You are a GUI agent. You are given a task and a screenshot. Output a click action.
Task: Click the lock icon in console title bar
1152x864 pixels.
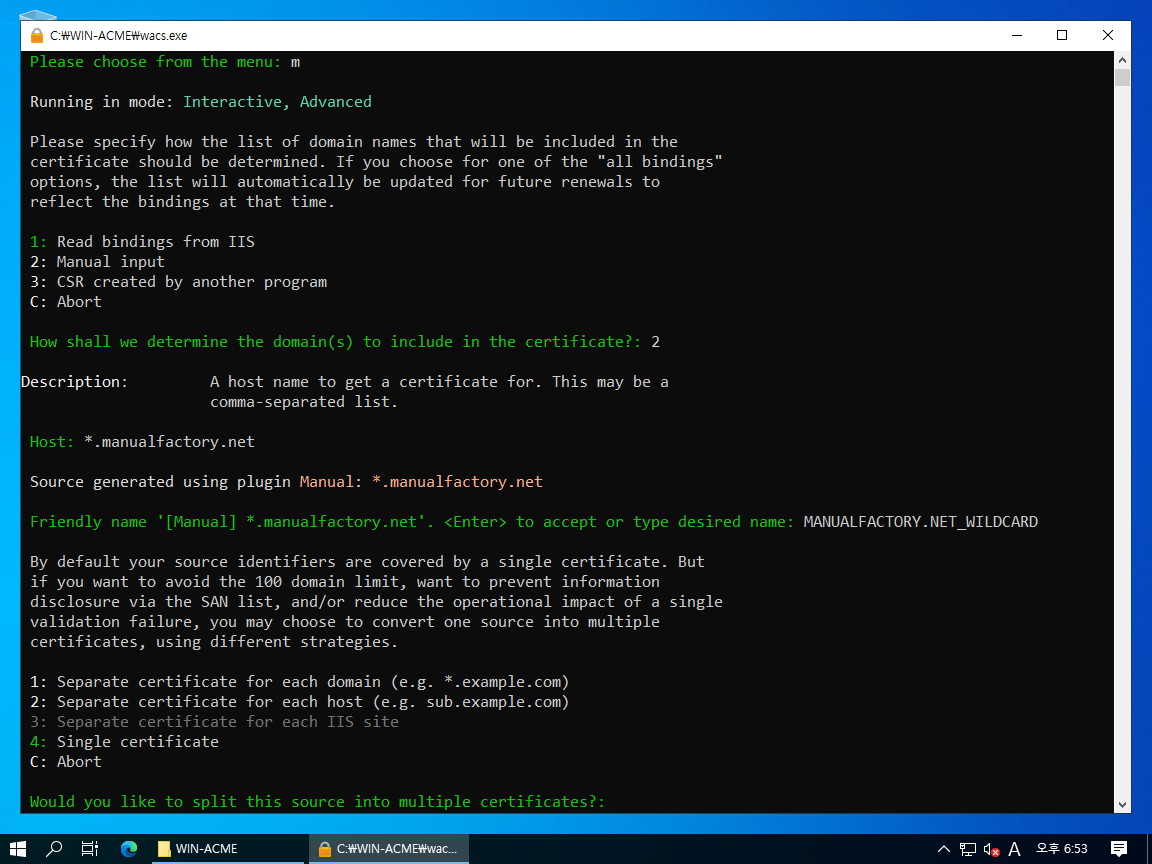tap(37, 35)
